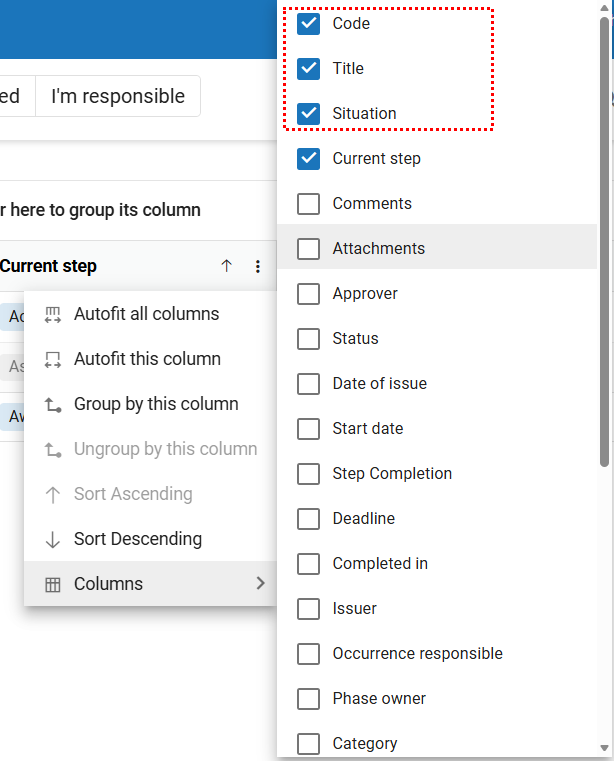
Task: Click the Autofit all columns icon
Action: (x=53, y=314)
